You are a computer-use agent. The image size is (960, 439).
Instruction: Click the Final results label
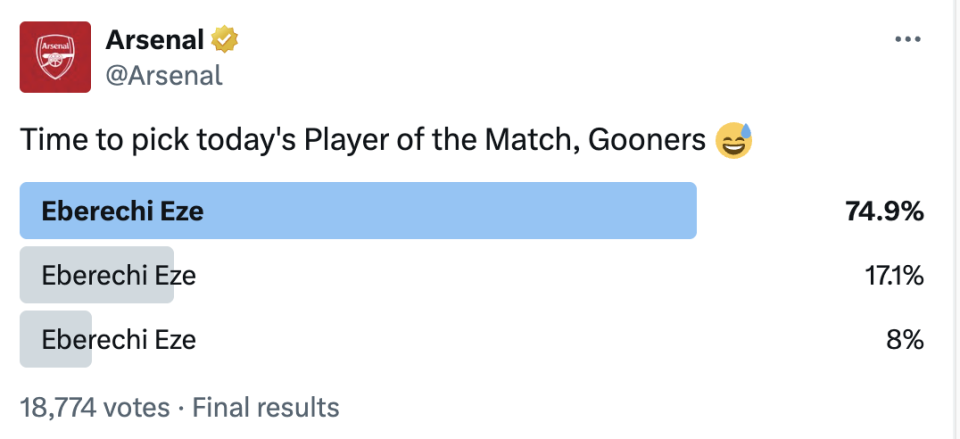(x=265, y=407)
